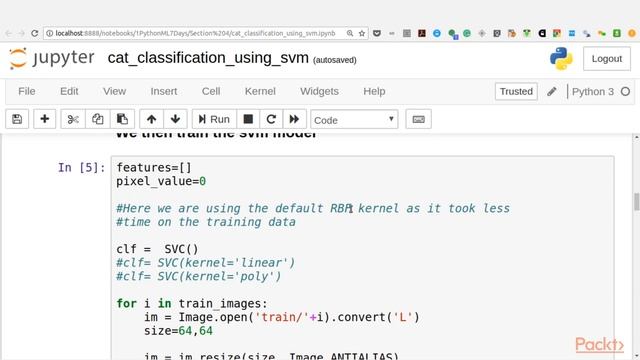Open the command palette keyboard icon
The image size is (640, 360).
(418, 119)
